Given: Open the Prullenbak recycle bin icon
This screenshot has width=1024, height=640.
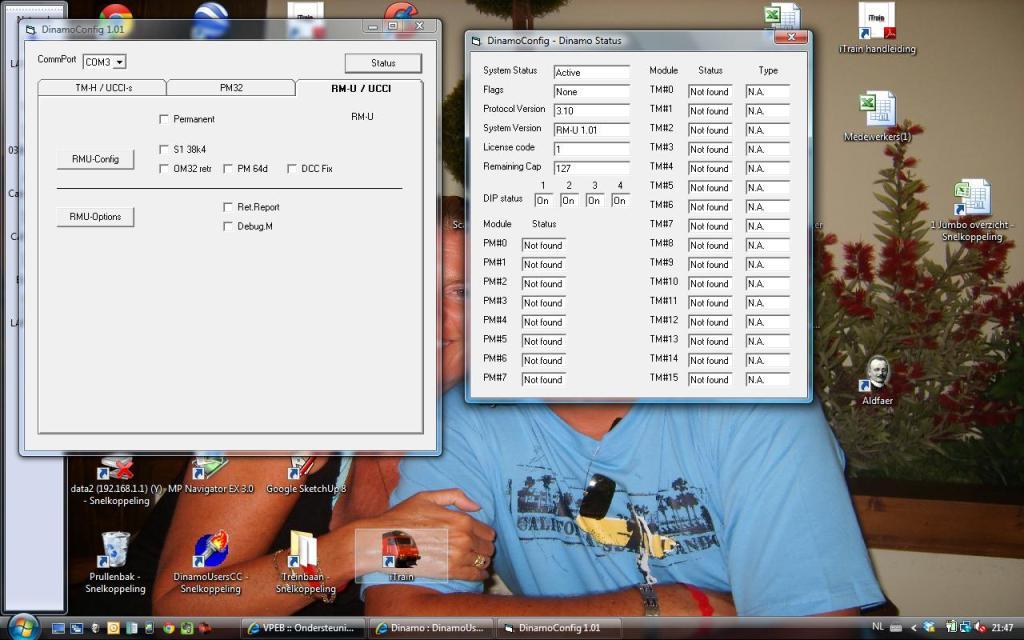Looking at the screenshot, I should 115,551.
